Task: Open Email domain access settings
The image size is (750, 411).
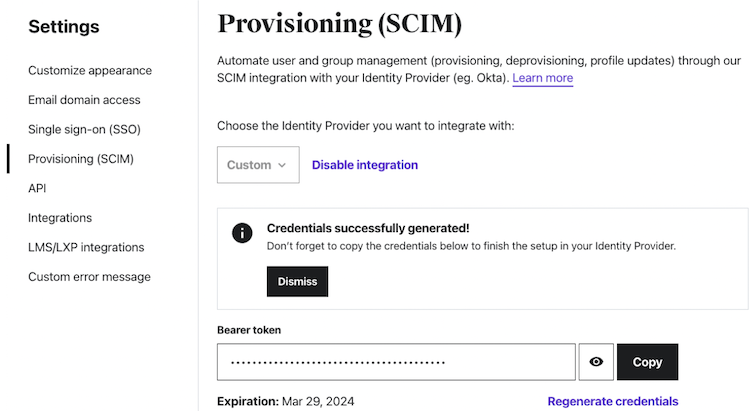Action: (x=84, y=100)
